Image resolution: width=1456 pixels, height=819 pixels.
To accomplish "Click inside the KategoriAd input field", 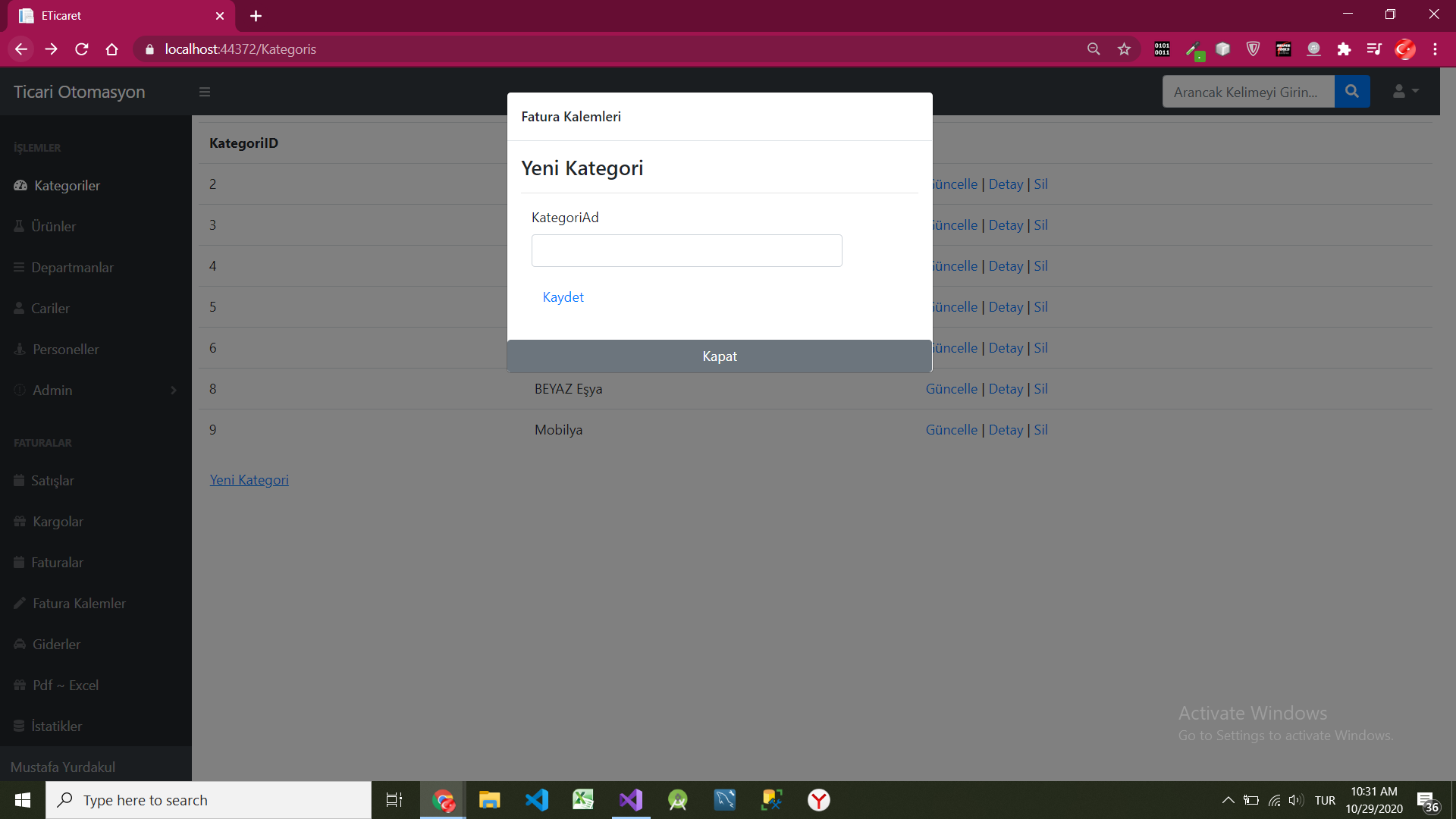I will pos(686,250).
